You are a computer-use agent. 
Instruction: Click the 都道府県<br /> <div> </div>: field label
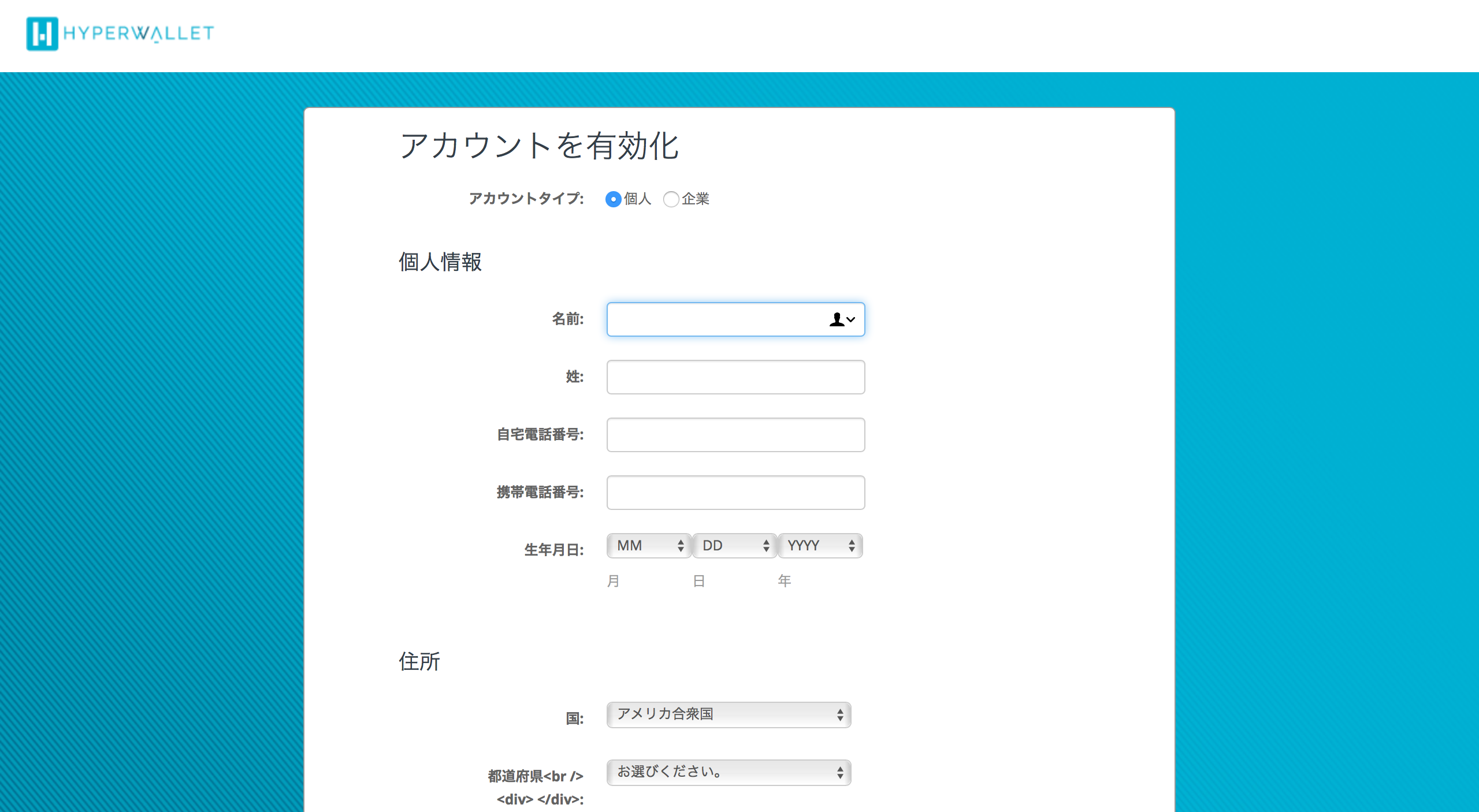click(536, 788)
